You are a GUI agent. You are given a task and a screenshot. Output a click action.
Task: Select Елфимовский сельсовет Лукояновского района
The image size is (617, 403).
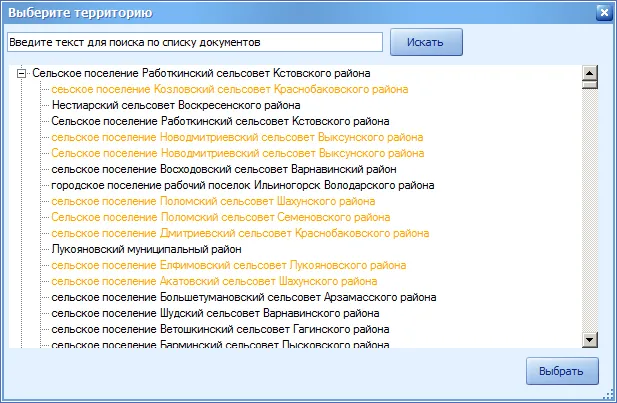tap(229, 265)
